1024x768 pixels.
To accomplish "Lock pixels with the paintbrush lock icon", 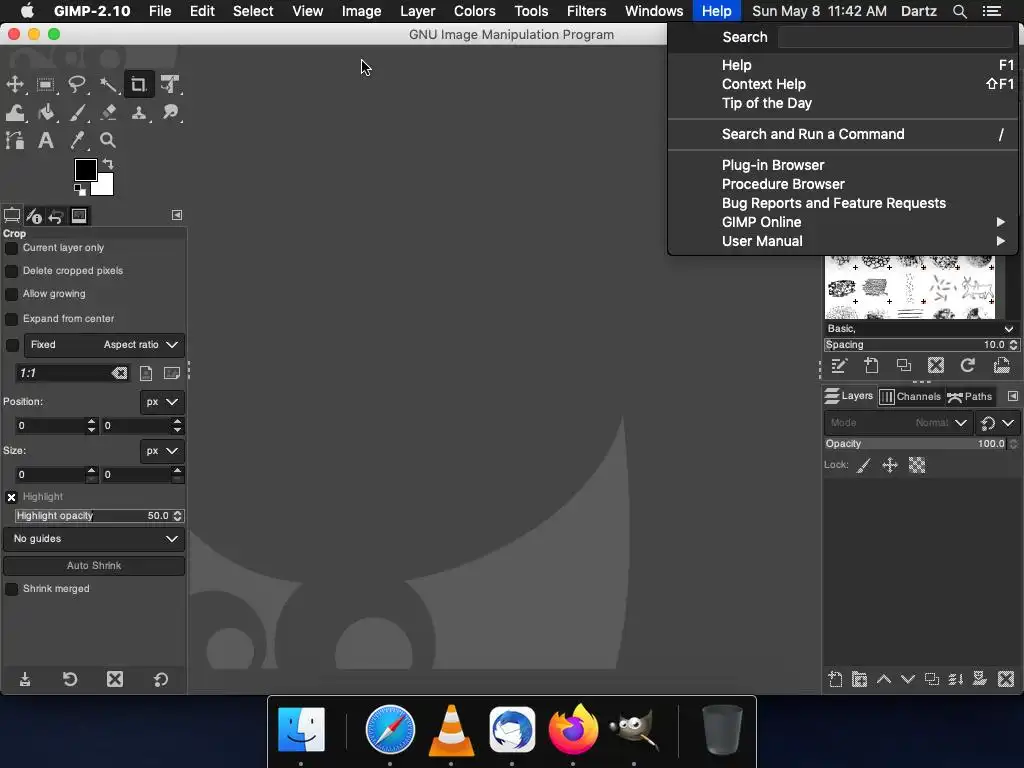I will point(863,465).
